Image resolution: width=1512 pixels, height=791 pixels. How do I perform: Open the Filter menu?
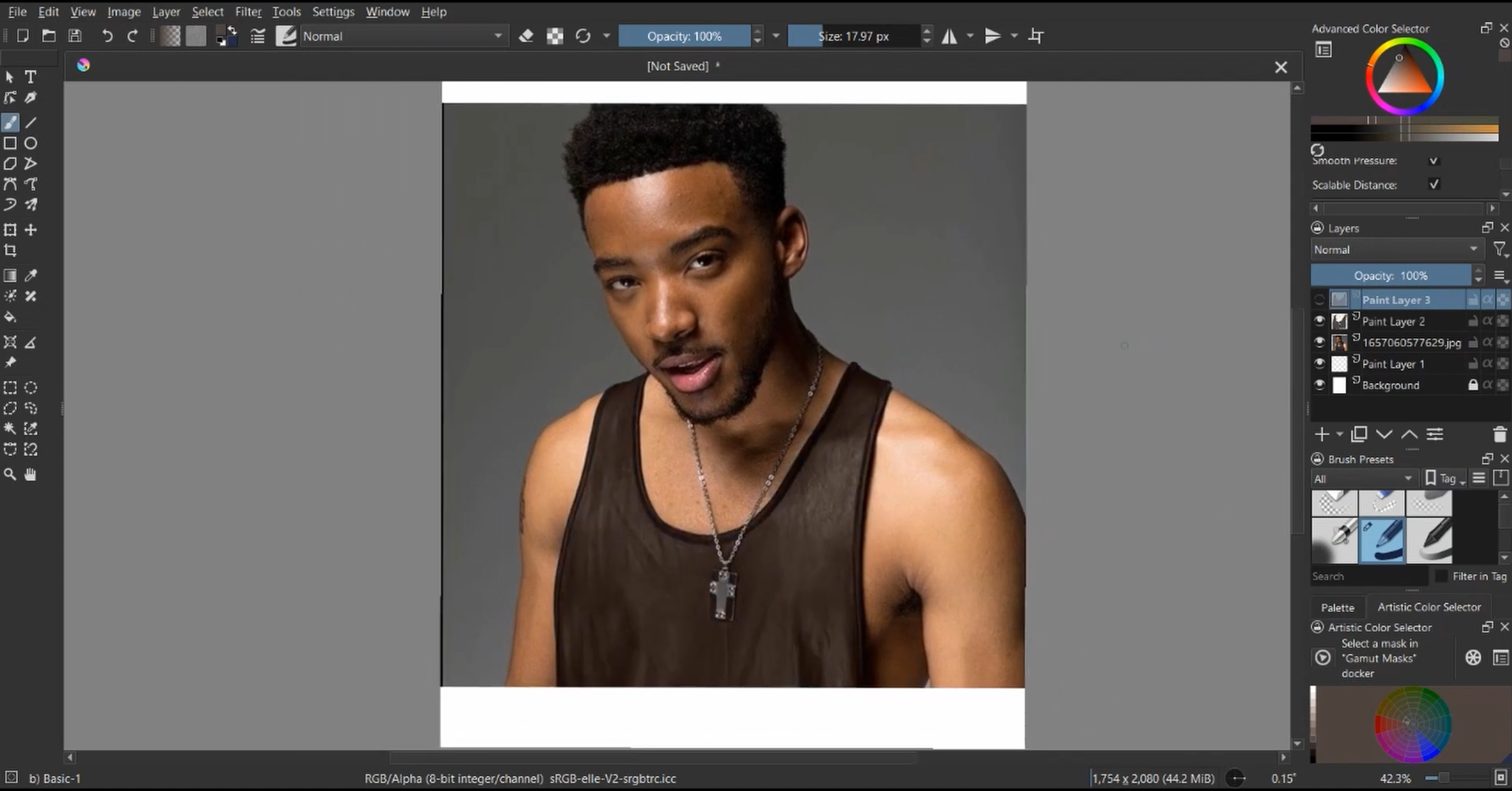coord(247,12)
